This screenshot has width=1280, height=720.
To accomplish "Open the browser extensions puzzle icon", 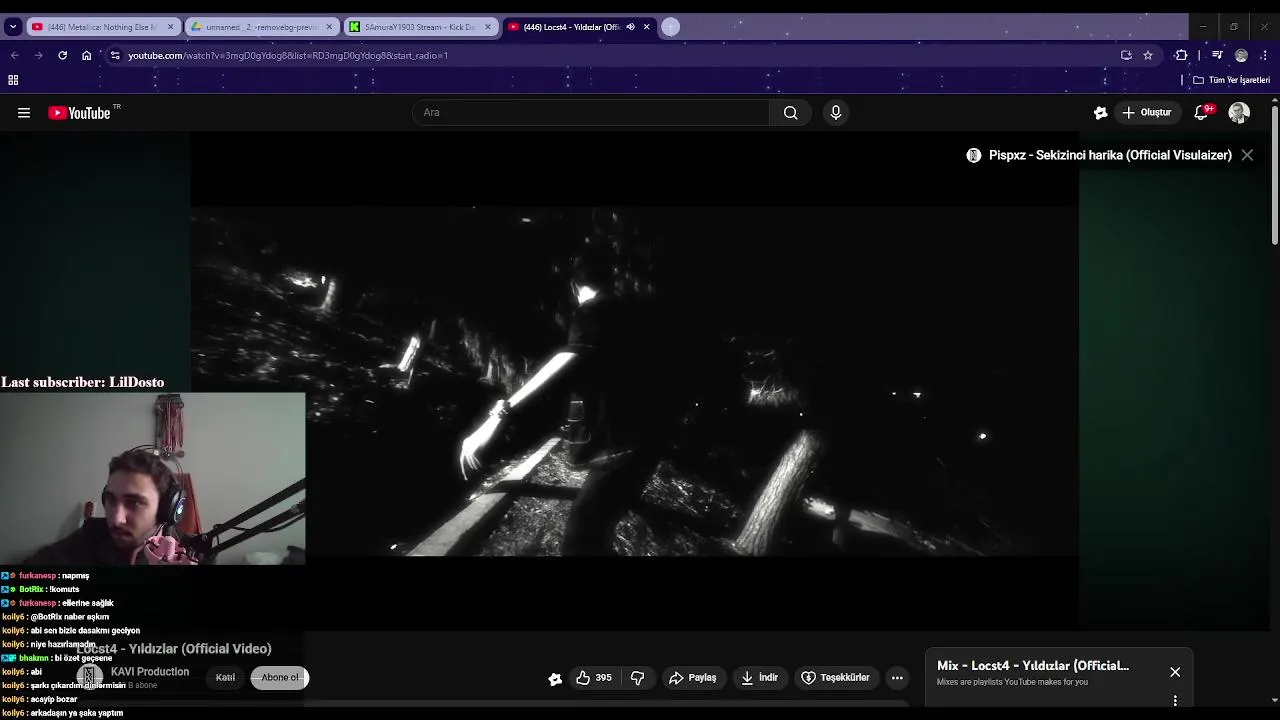I will click(x=1182, y=55).
